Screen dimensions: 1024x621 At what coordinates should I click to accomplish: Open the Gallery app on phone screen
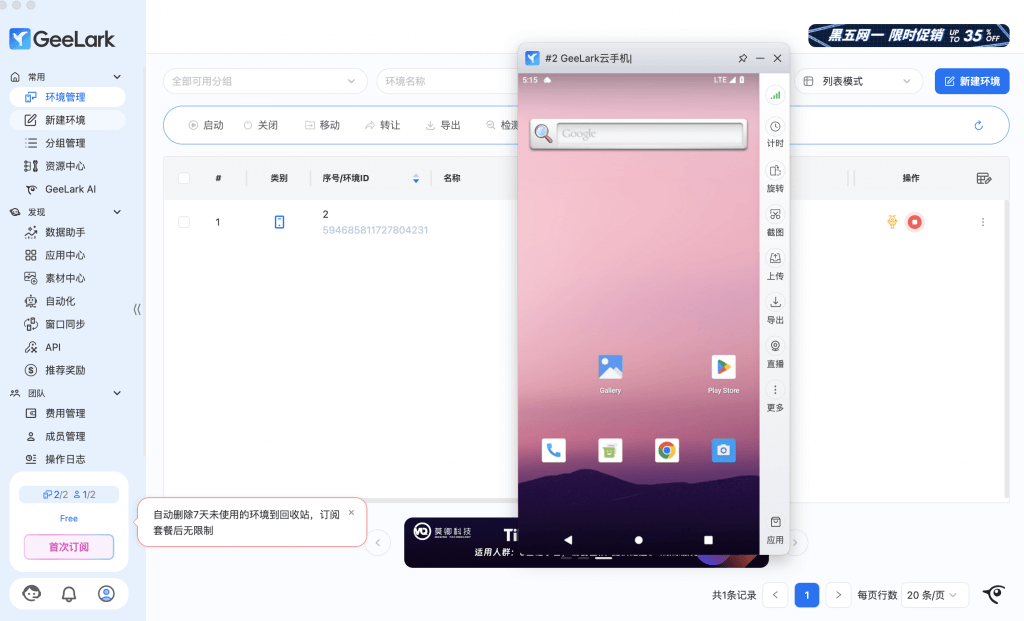click(x=610, y=367)
